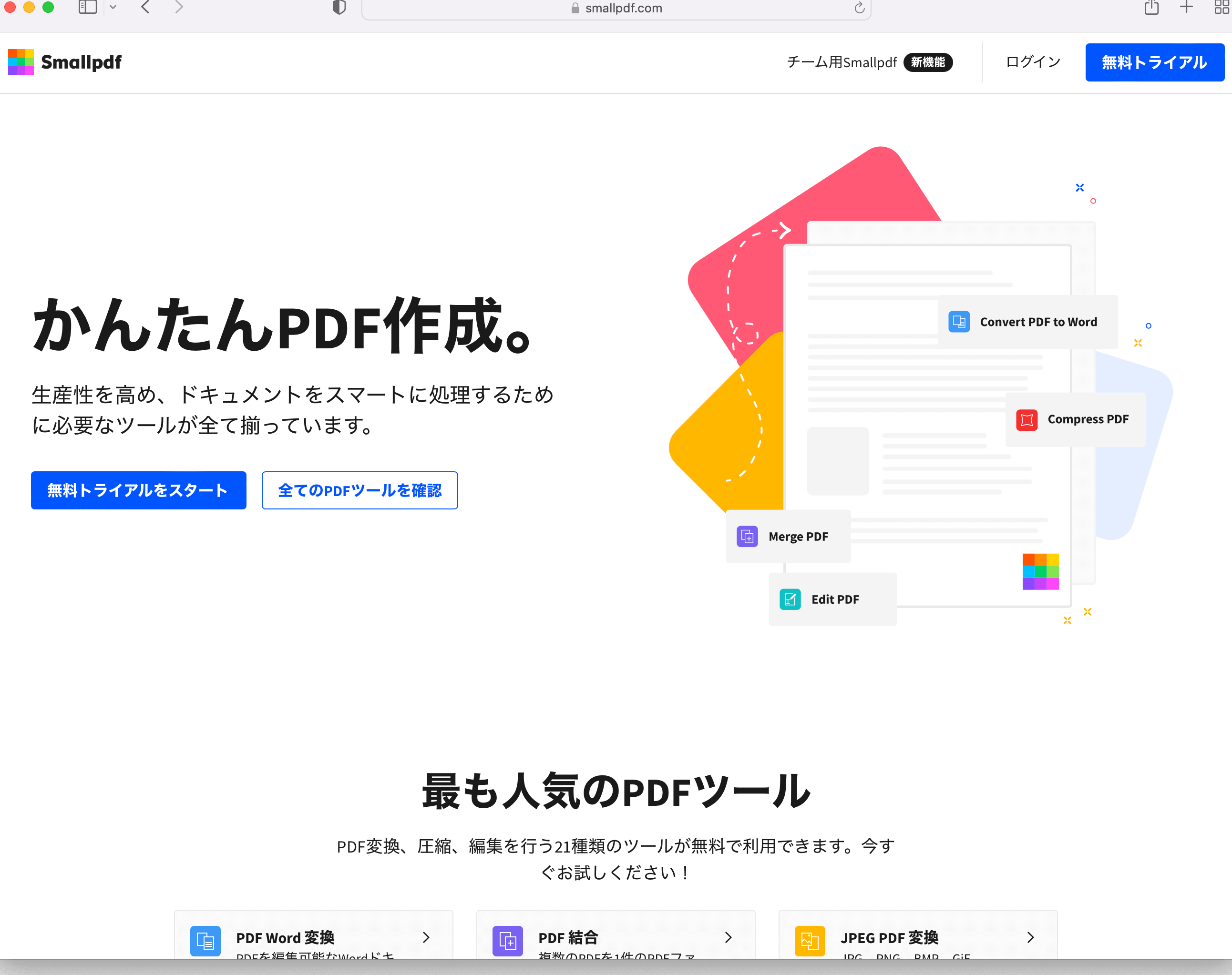1232x975 pixels.
Task: Open the ログイン link
Action: pos(1033,61)
